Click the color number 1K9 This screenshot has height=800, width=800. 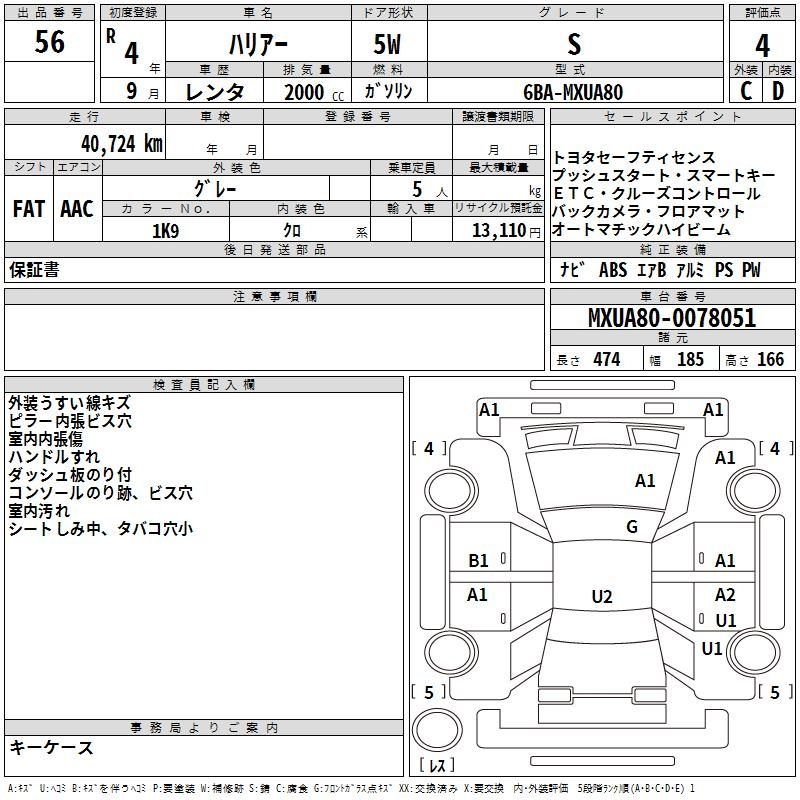165,231
